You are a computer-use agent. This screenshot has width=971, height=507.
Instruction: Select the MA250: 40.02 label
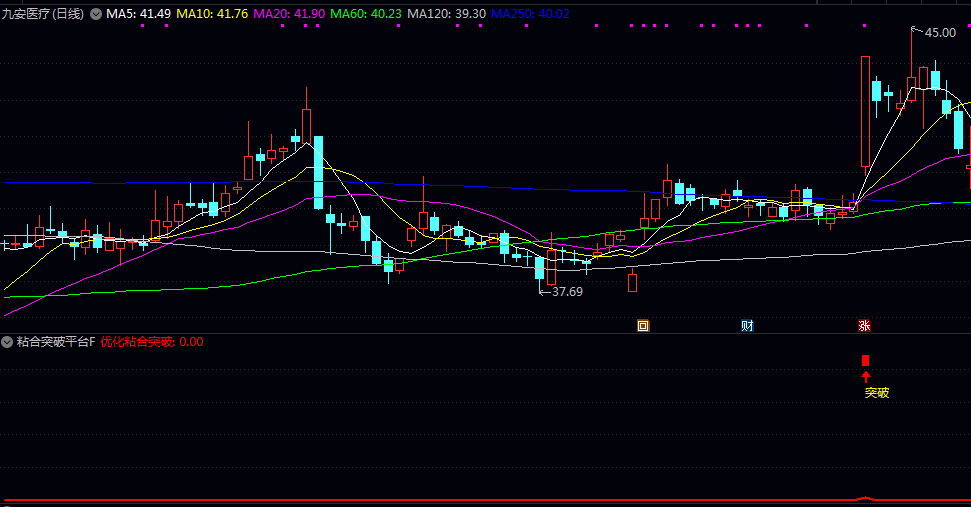tap(530, 14)
